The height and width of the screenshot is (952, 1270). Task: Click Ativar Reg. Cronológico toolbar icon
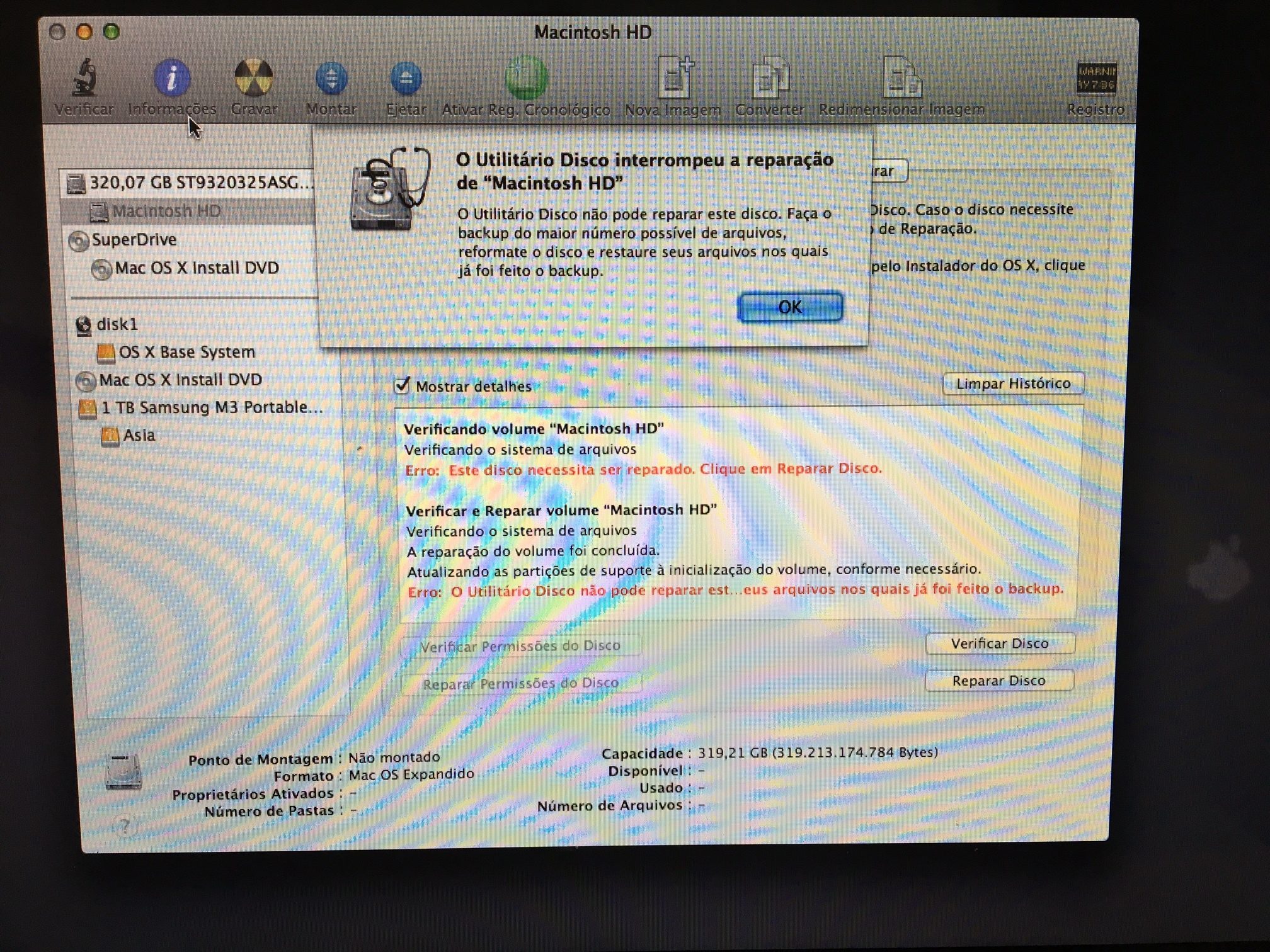click(x=526, y=77)
